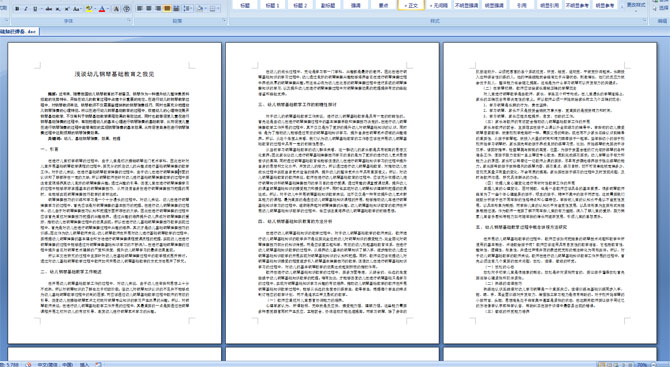Image resolution: width=670 pixels, height=367 pixels.
Task: Click the superscript icon
Action: coord(67,9)
